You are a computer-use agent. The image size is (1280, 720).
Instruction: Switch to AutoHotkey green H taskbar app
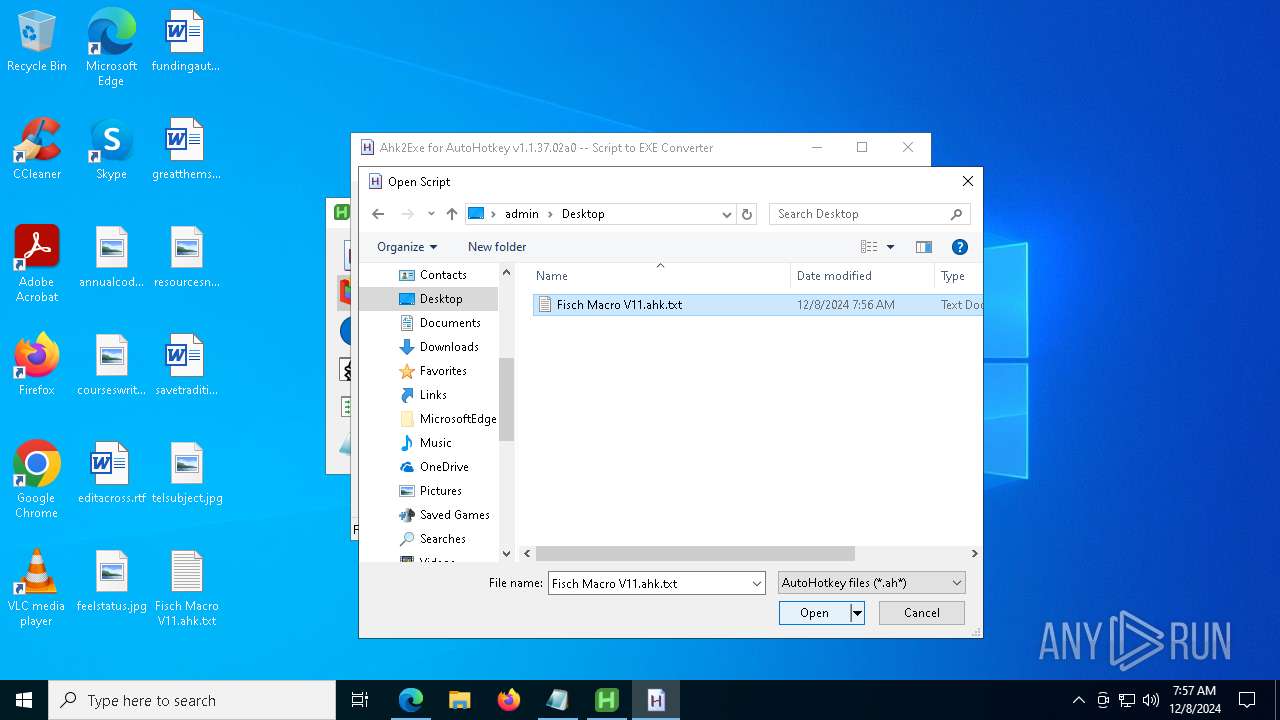click(606, 700)
